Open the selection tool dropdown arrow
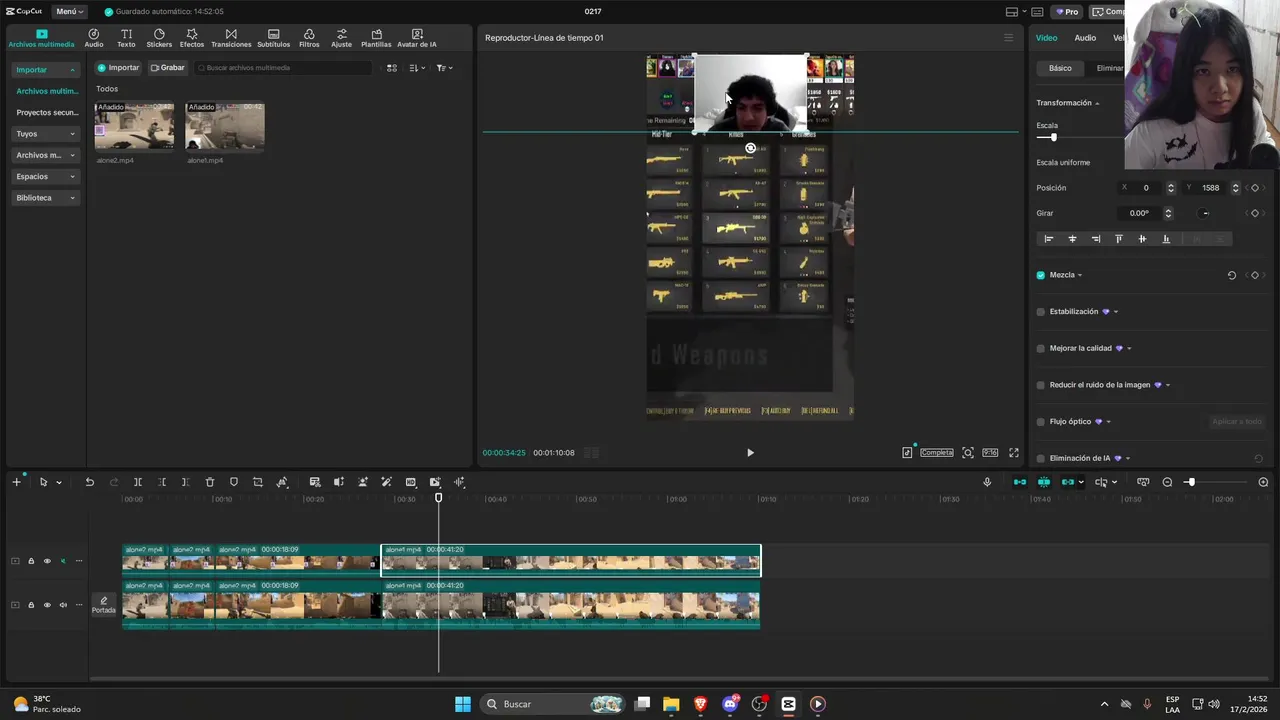The height and width of the screenshot is (720, 1280). (59, 483)
